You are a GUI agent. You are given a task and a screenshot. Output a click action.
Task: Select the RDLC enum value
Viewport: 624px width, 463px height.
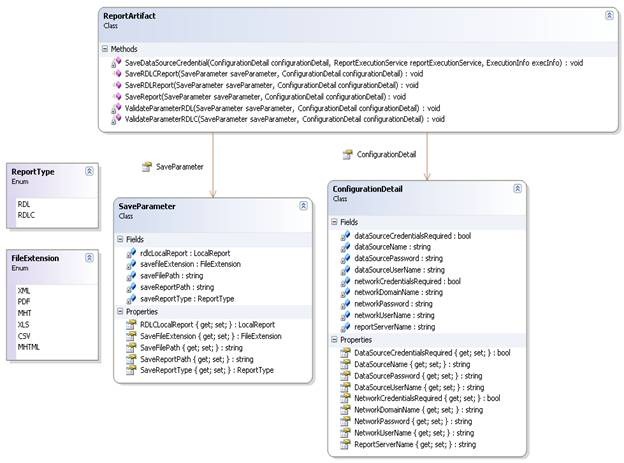click(x=28, y=213)
